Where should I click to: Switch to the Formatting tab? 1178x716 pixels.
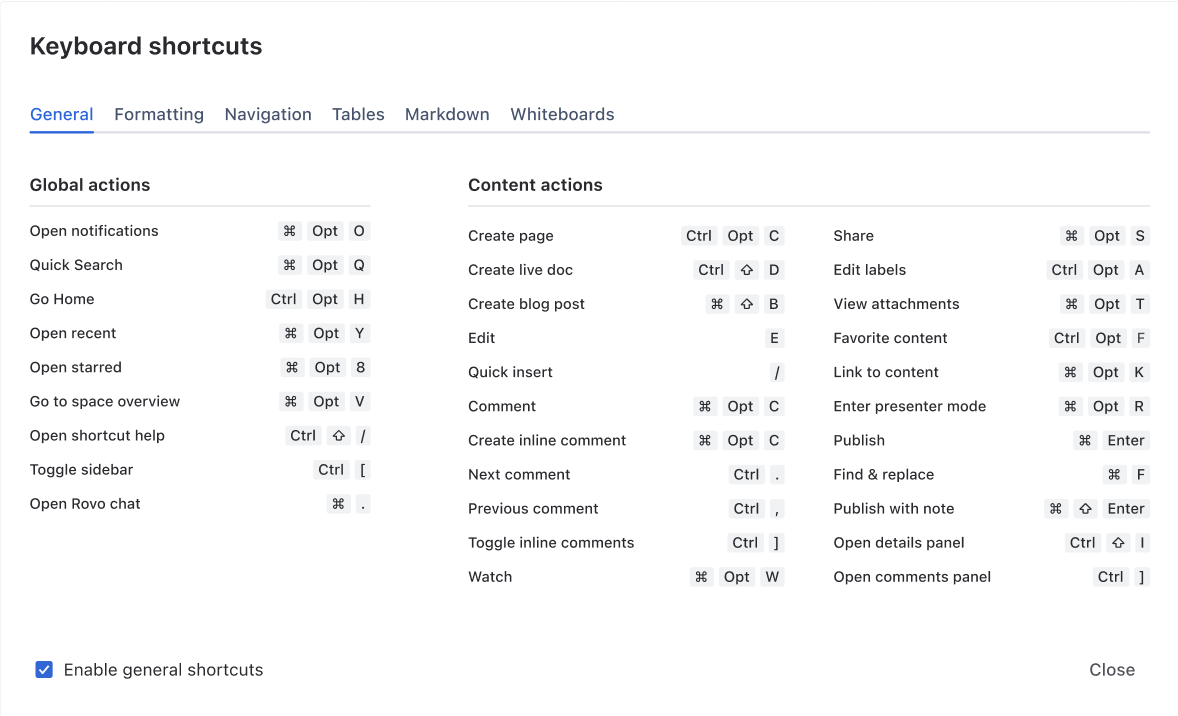tap(158, 114)
